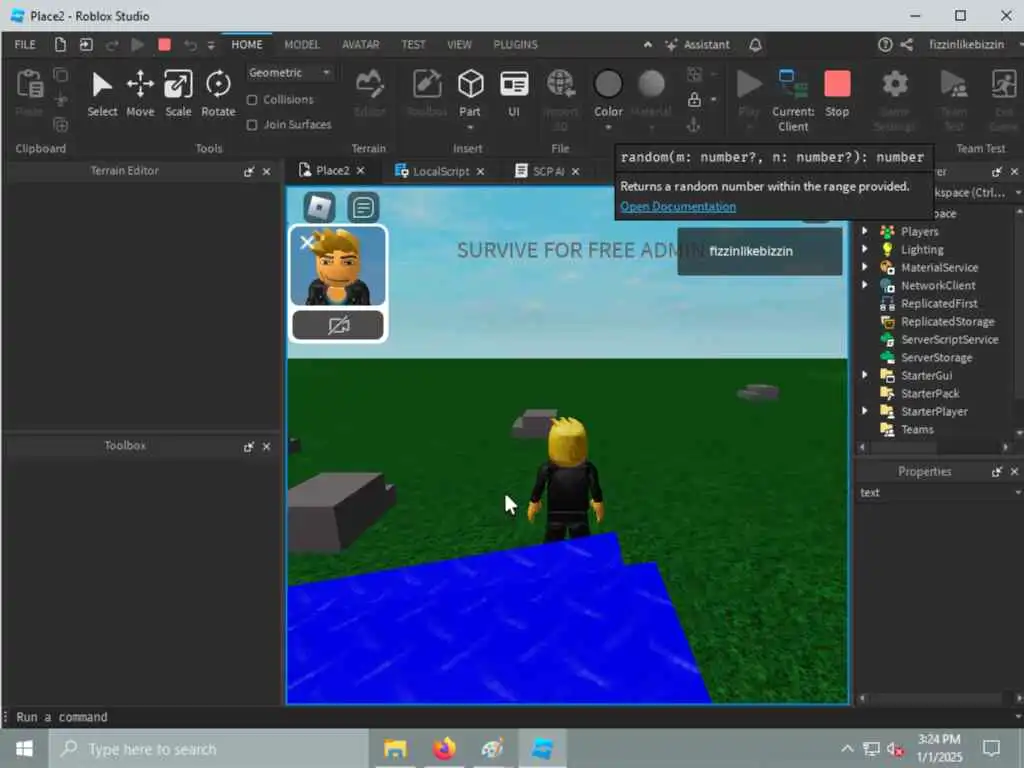This screenshot has height=768, width=1024.
Task: Close the Terrain Editor panel
Action: point(266,172)
